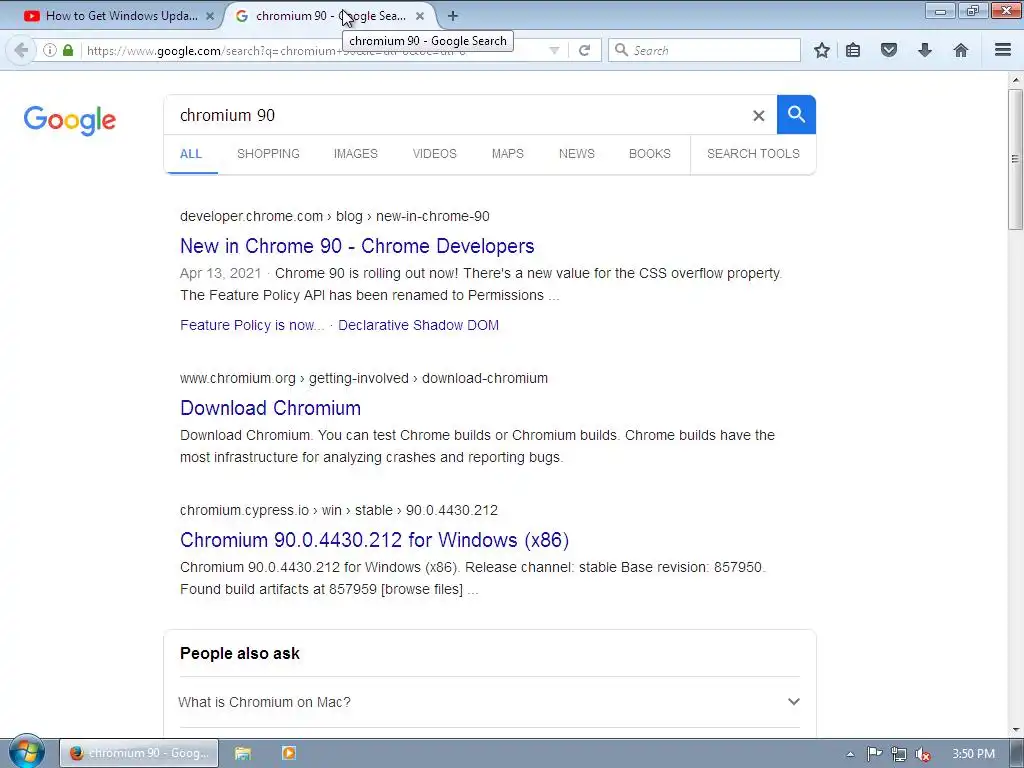
Task: Click the 'People also ask' heading
Action: point(240,654)
